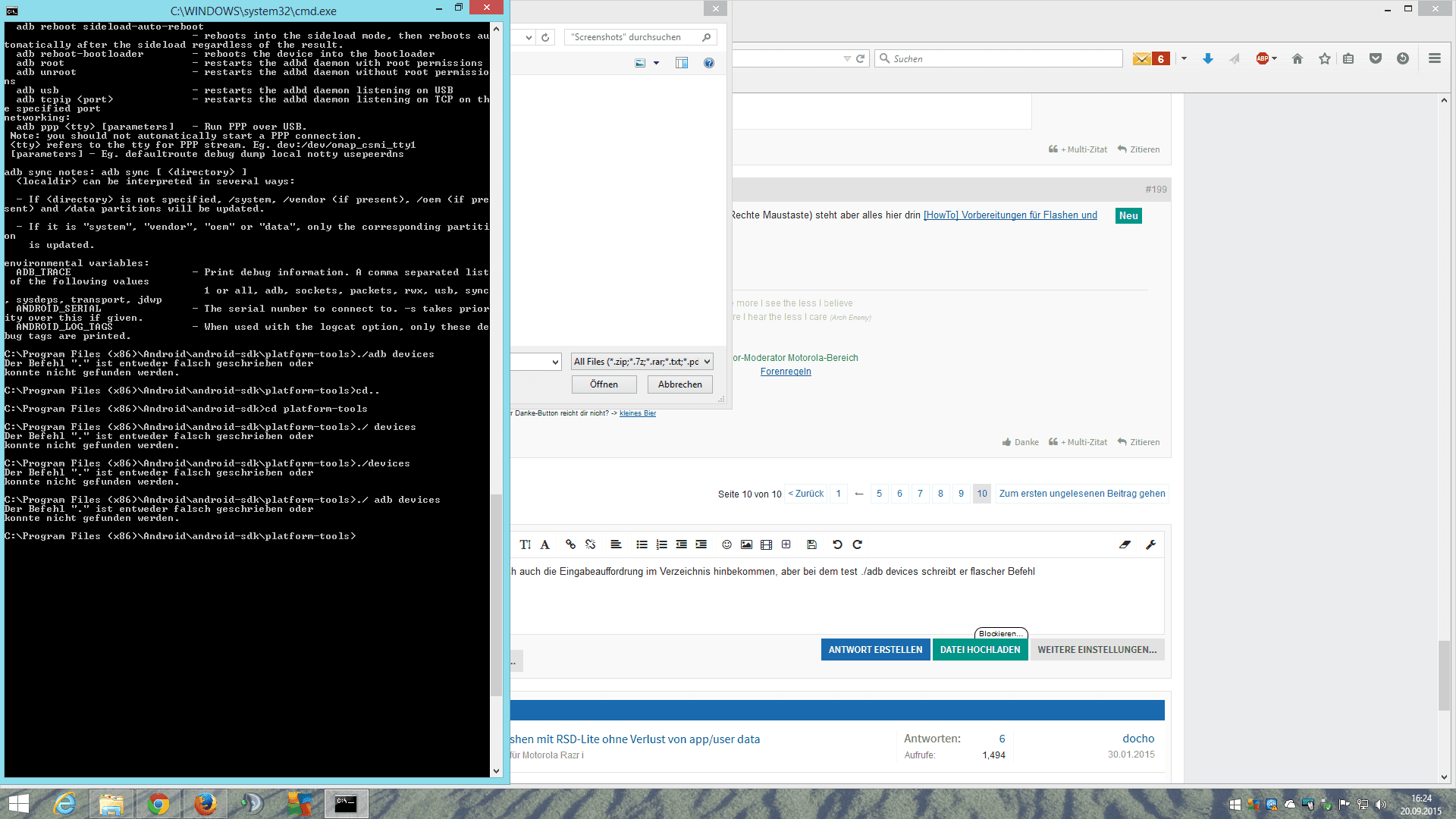Image resolution: width=1456 pixels, height=819 pixels.
Task: Click the insert media film icon
Action: pos(766,544)
